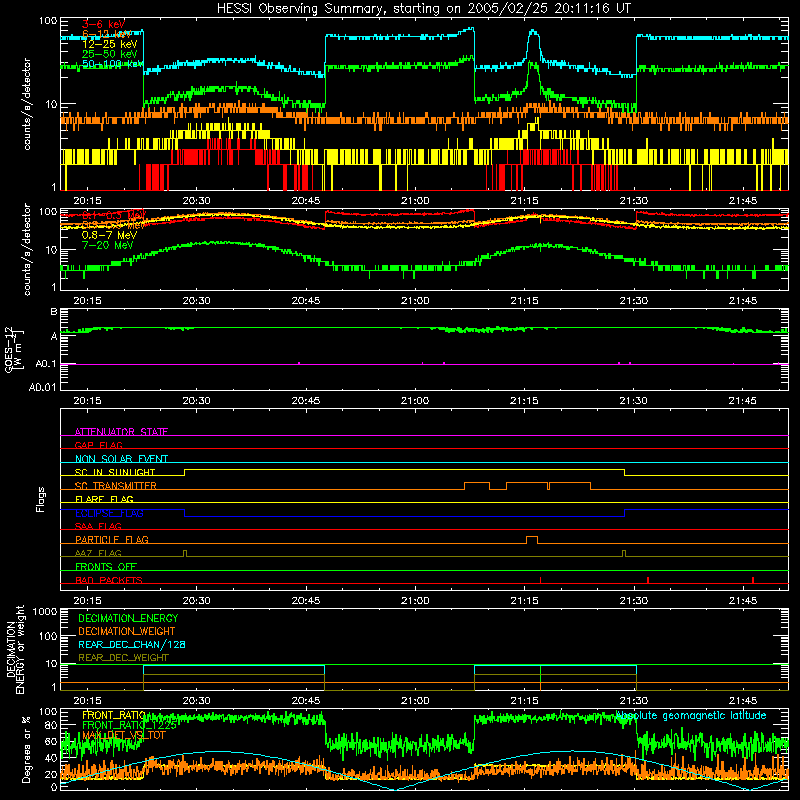Click the GAP_FLAG label
800x800 pixels.
tap(98, 445)
